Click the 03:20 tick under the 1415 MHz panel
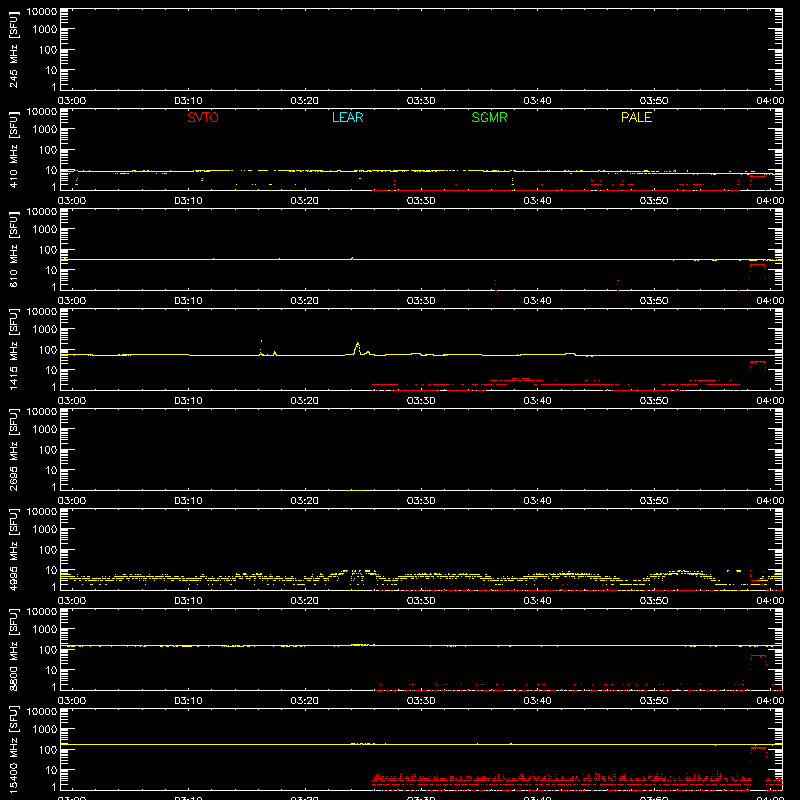This screenshot has height=800, width=800. tap(305, 401)
